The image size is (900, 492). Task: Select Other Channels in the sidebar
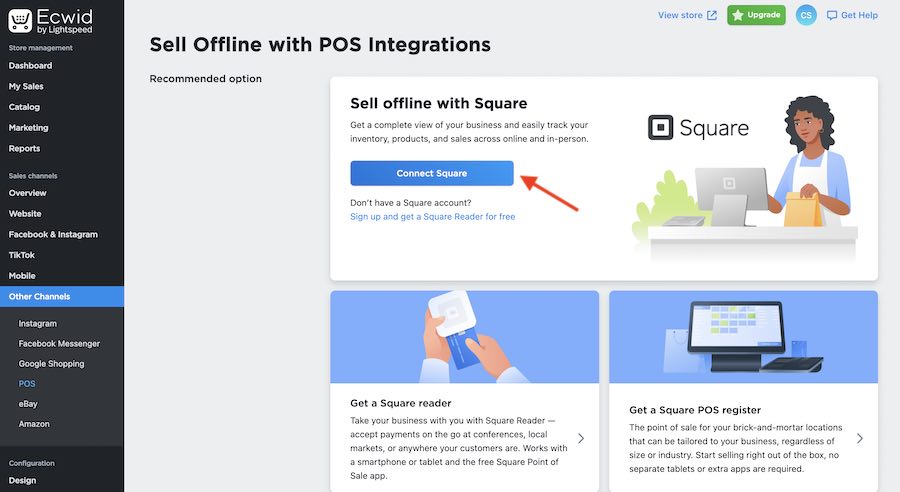tap(62, 296)
